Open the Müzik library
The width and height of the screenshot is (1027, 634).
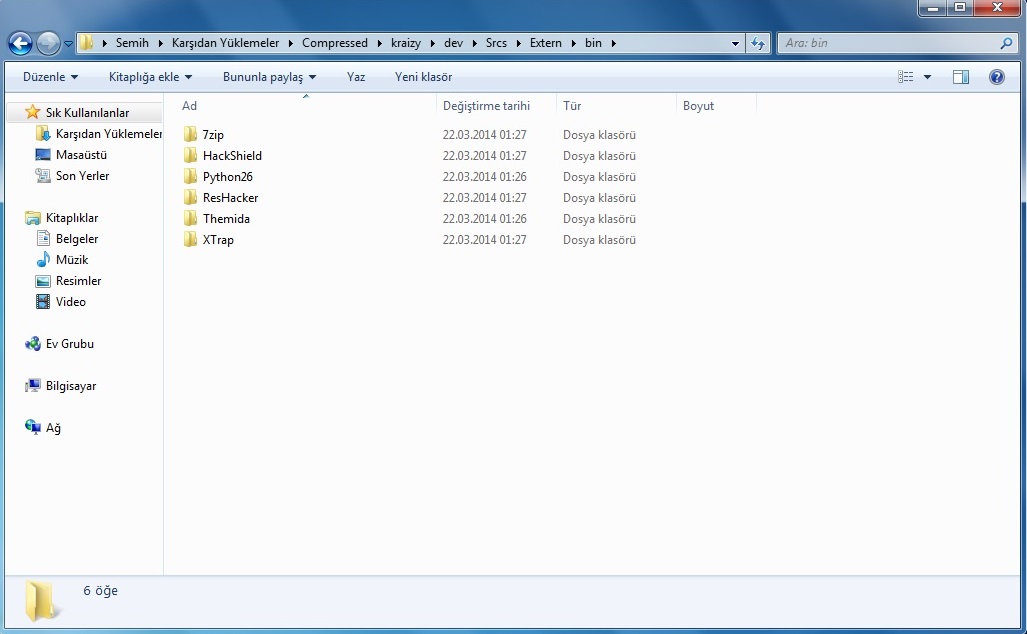pos(72,259)
